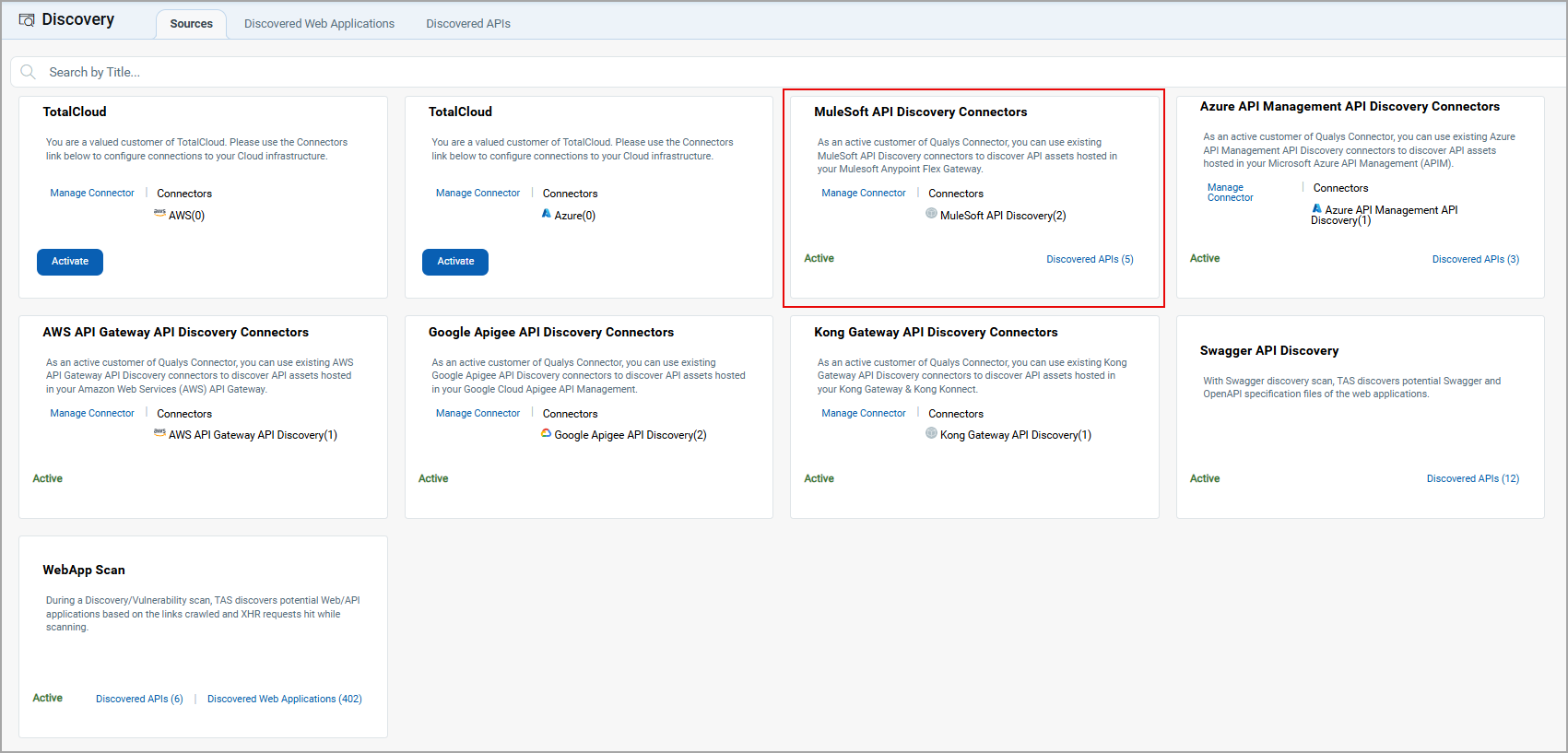Click AWS(0) connector text
This screenshot has width=1568, height=753.
tap(186, 216)
